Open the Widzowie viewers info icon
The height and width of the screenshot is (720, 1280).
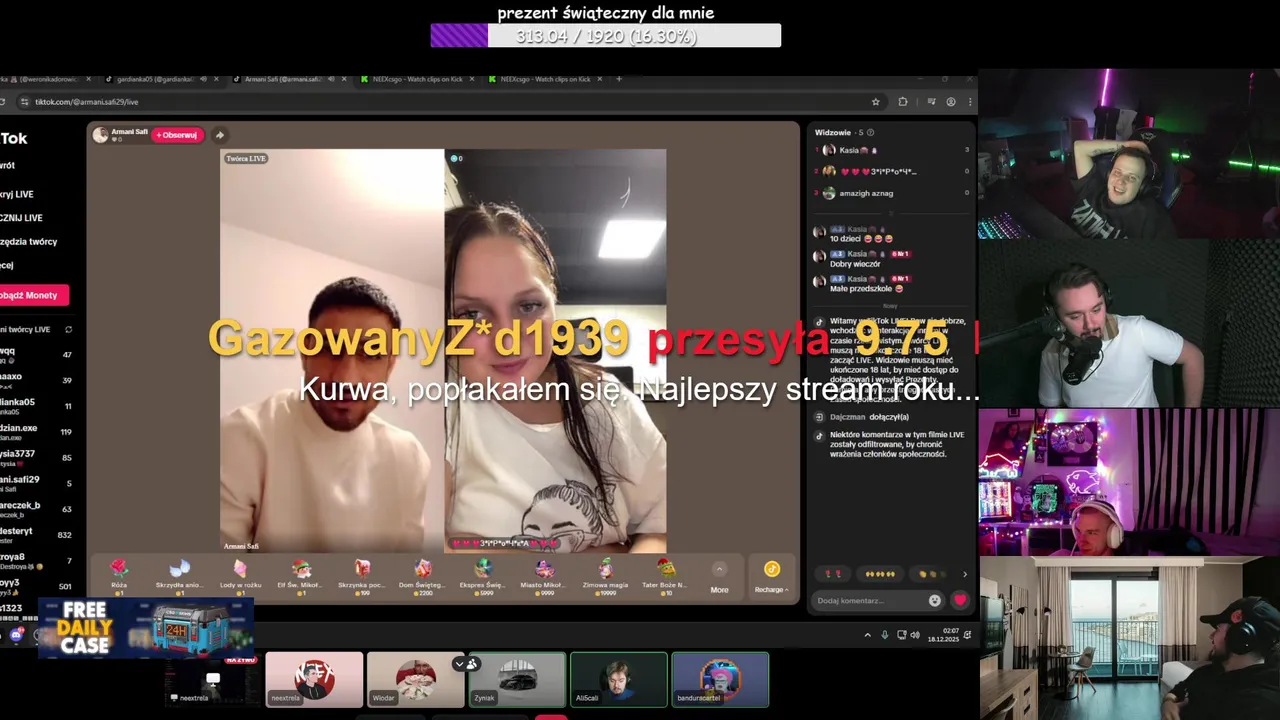(870, 132)
